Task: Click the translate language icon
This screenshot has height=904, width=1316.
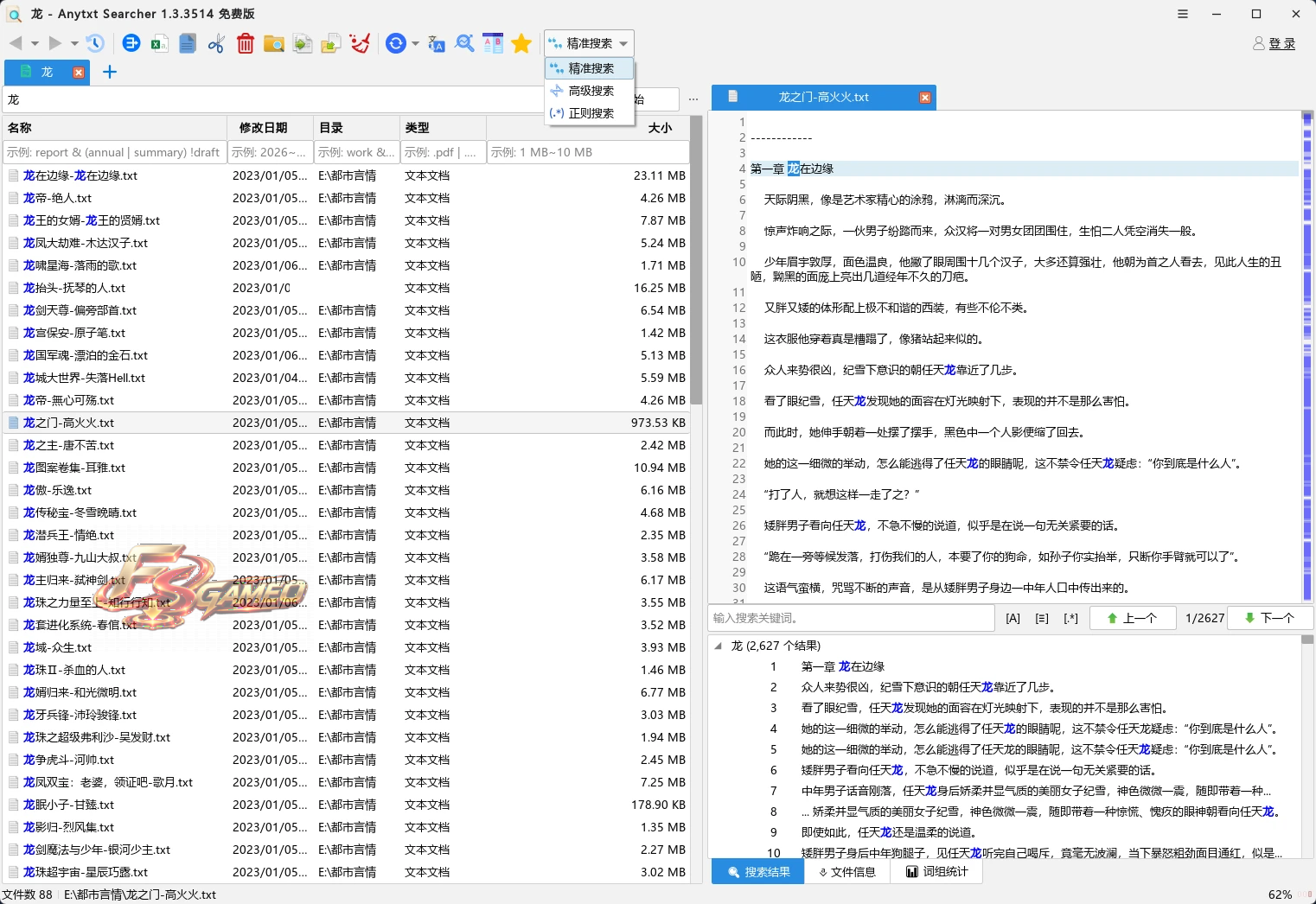Action: click(x=437, y=43)
